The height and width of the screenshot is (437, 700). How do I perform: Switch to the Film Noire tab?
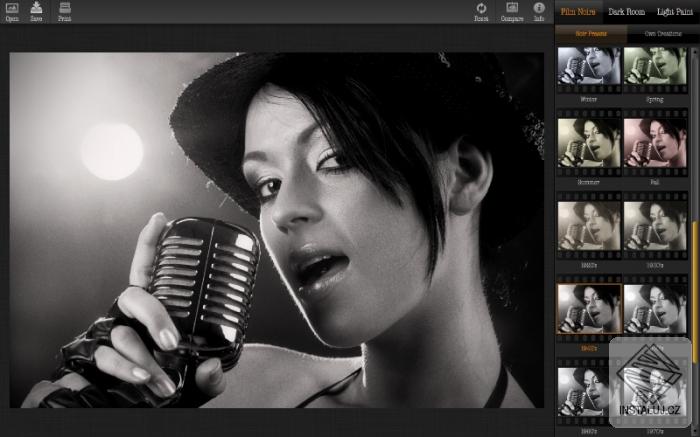pos(578,12)
